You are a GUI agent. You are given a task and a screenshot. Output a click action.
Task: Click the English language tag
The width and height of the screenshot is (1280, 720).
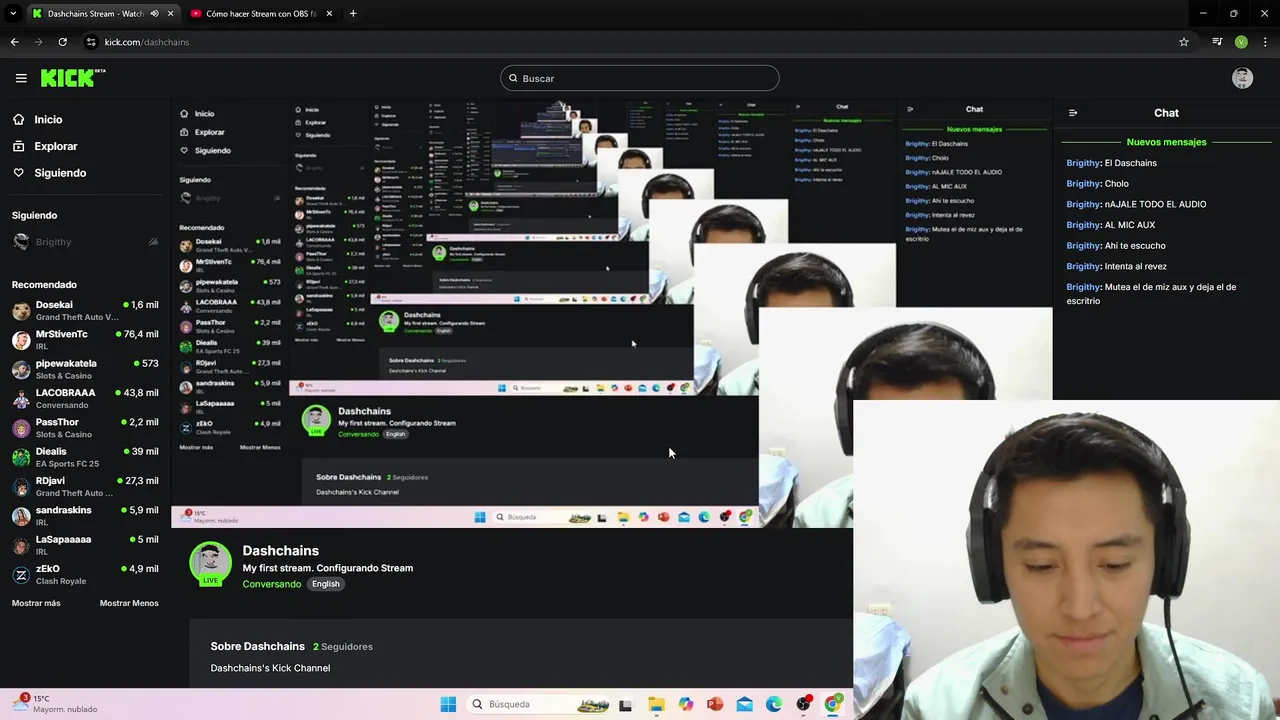pyautogui.click(x=325, y=584)
